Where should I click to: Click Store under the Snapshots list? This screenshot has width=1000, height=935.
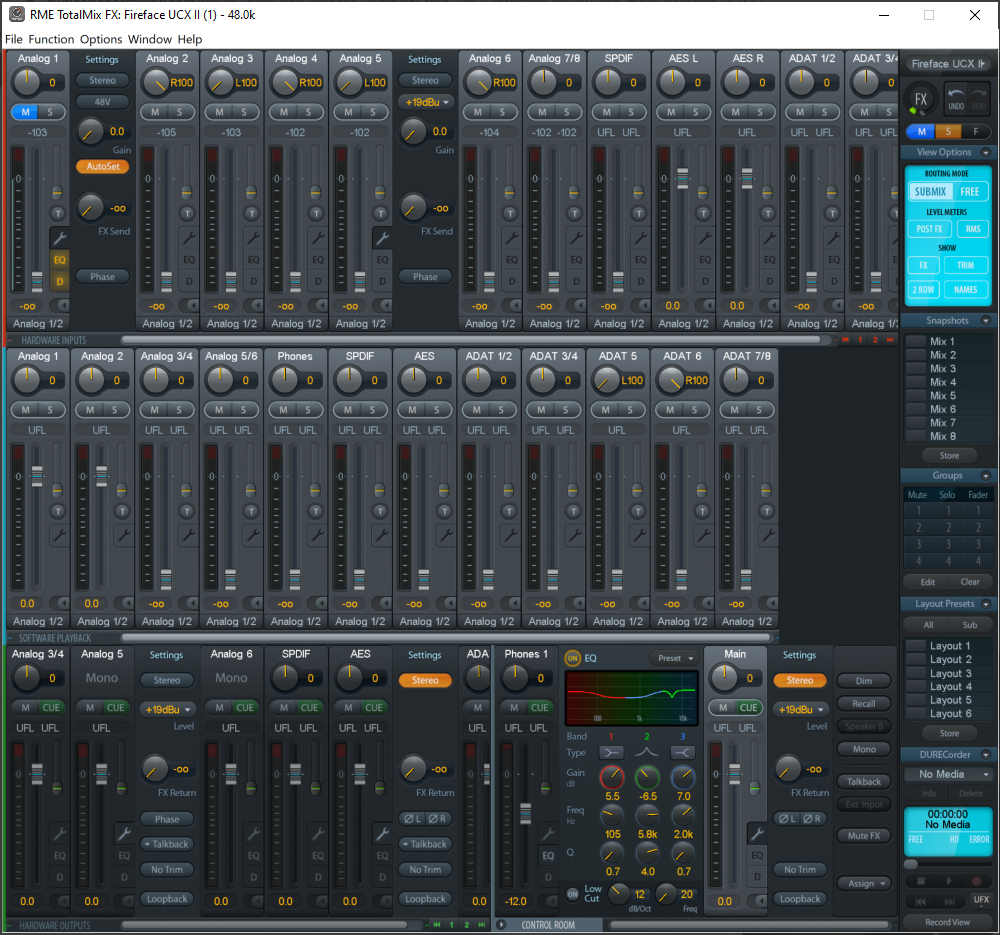(949, 455)
